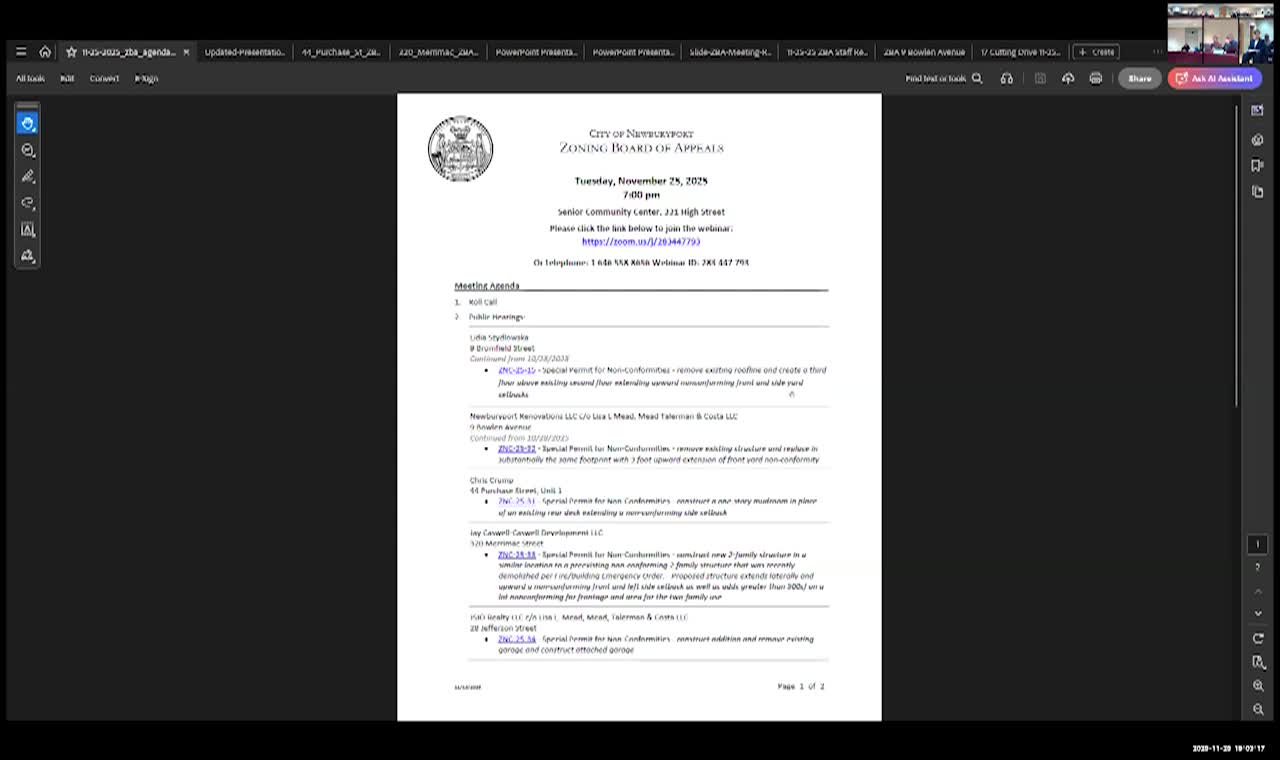Toggle the favorite star on the agenda tab
This screenshot has width=1280, height=760.
[x=70, y=51]
